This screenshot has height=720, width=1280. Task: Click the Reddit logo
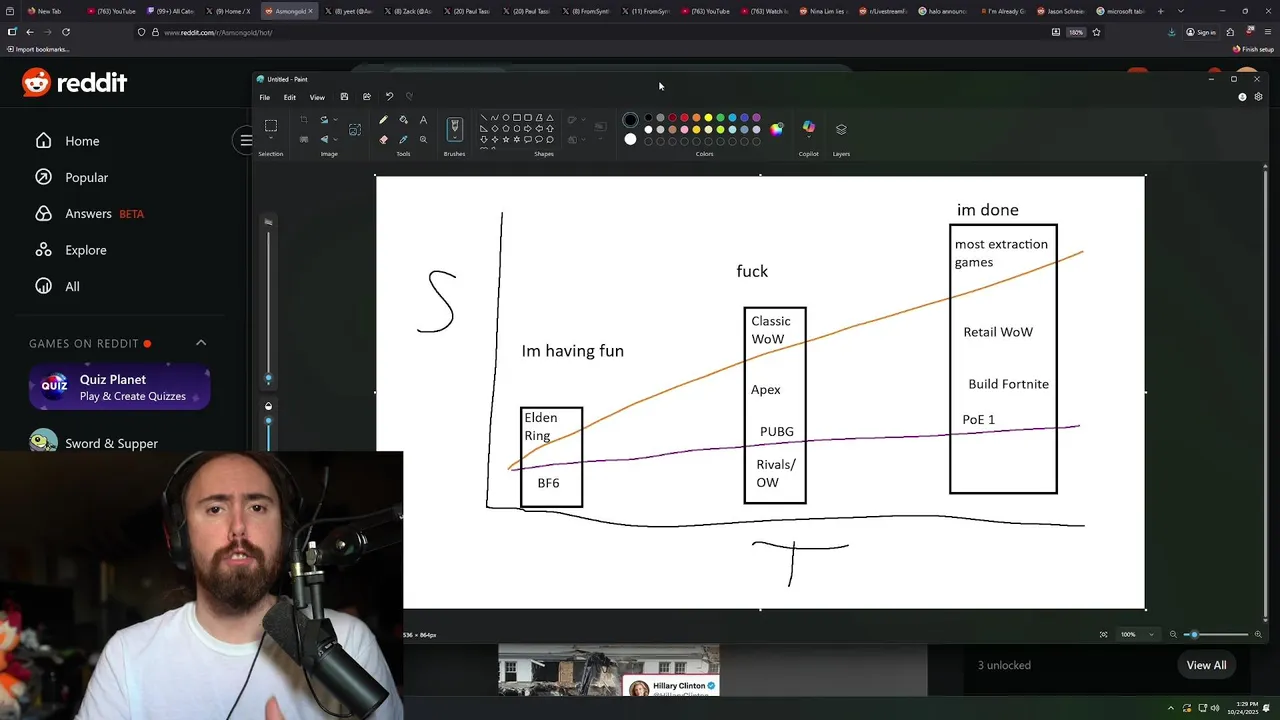click(x=75, y=83)
